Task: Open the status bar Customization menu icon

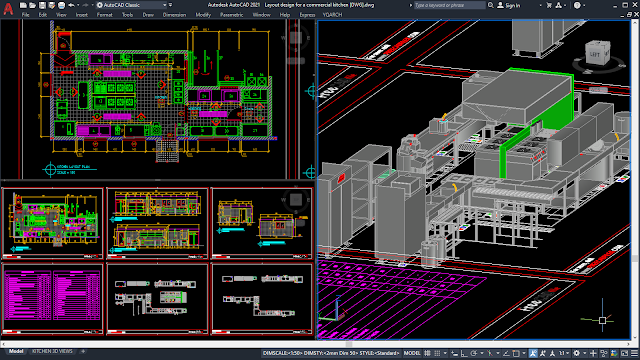Action: click(x=634, y=353)
